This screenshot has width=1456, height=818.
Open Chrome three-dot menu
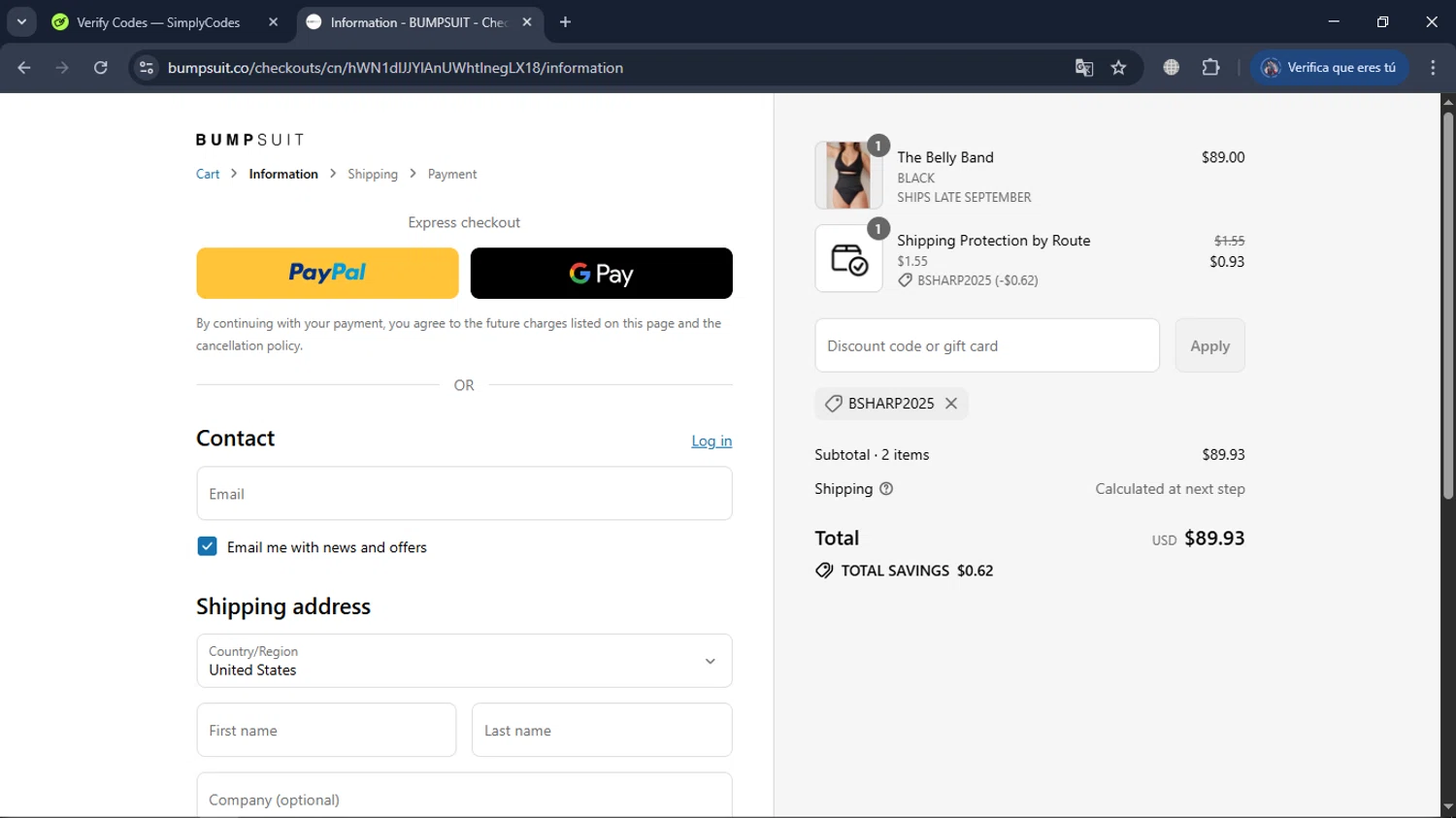pyautogui.click(x=1433, y=68)
